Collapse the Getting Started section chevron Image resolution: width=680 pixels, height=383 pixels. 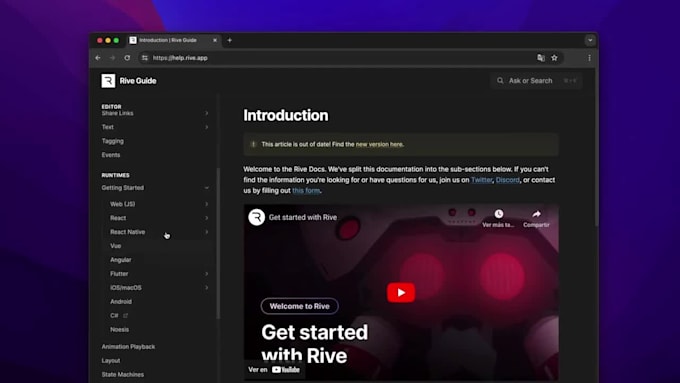click(x=206, y=188)
